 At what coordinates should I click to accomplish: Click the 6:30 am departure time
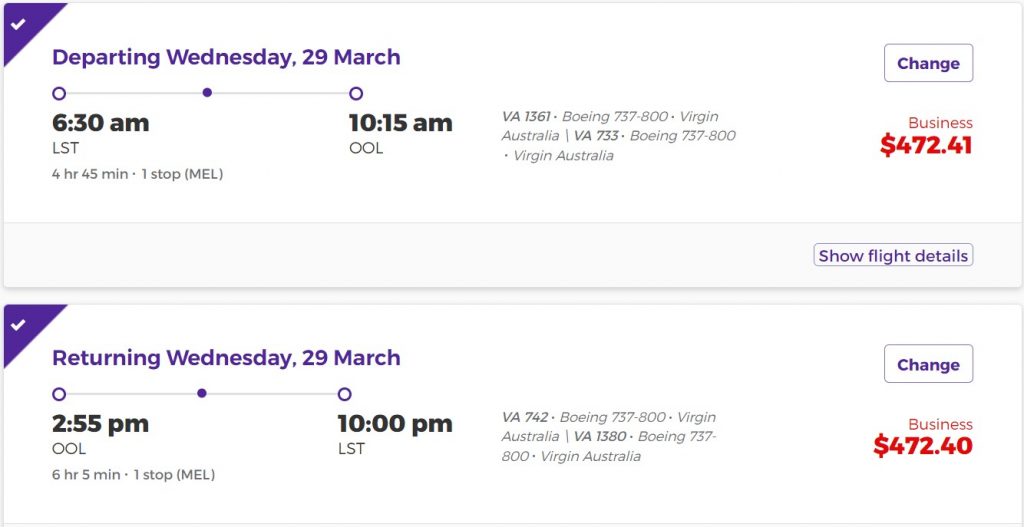click(100, 123)
